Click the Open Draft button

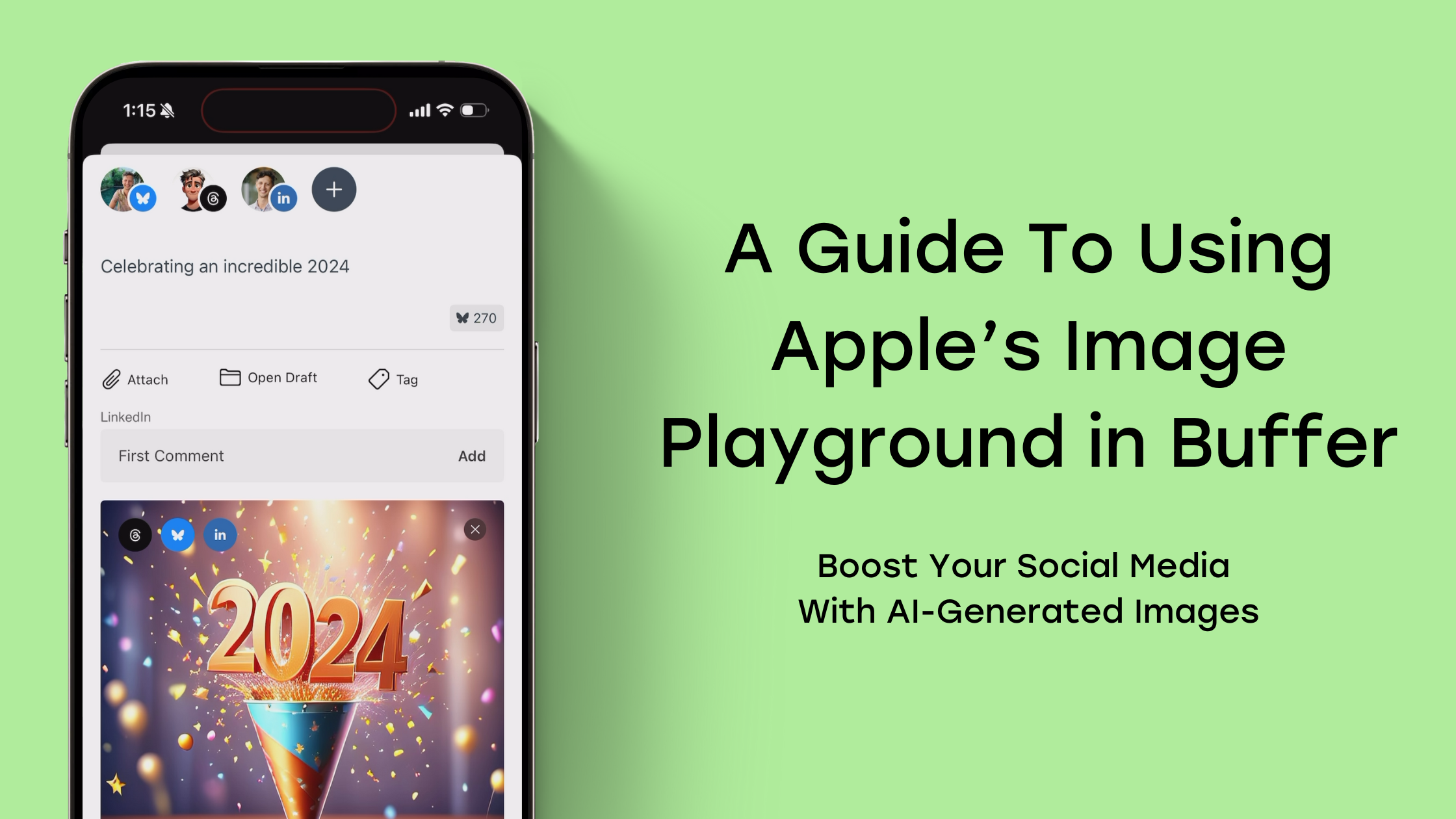pyautogui.click(x=269, y=378)
